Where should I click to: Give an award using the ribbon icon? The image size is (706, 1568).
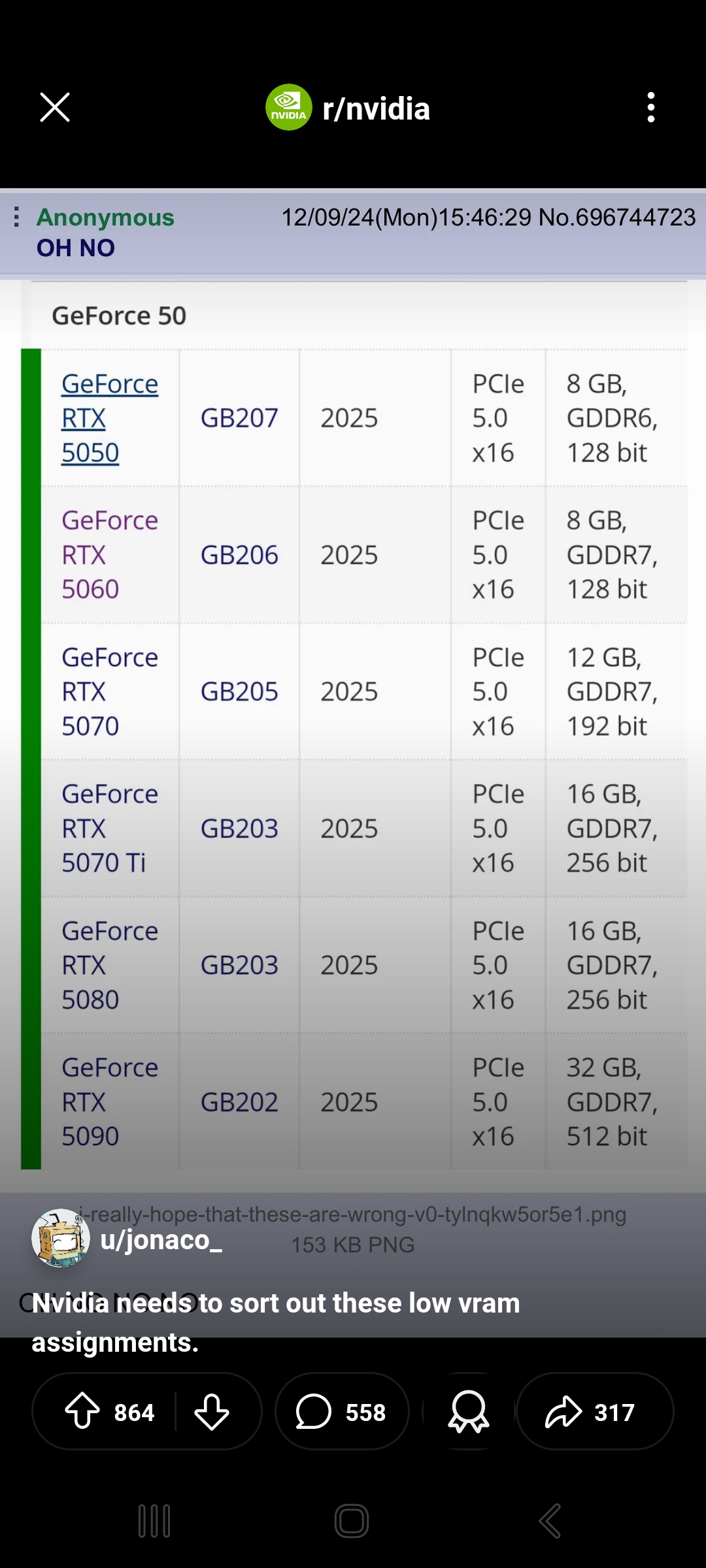469,1412
